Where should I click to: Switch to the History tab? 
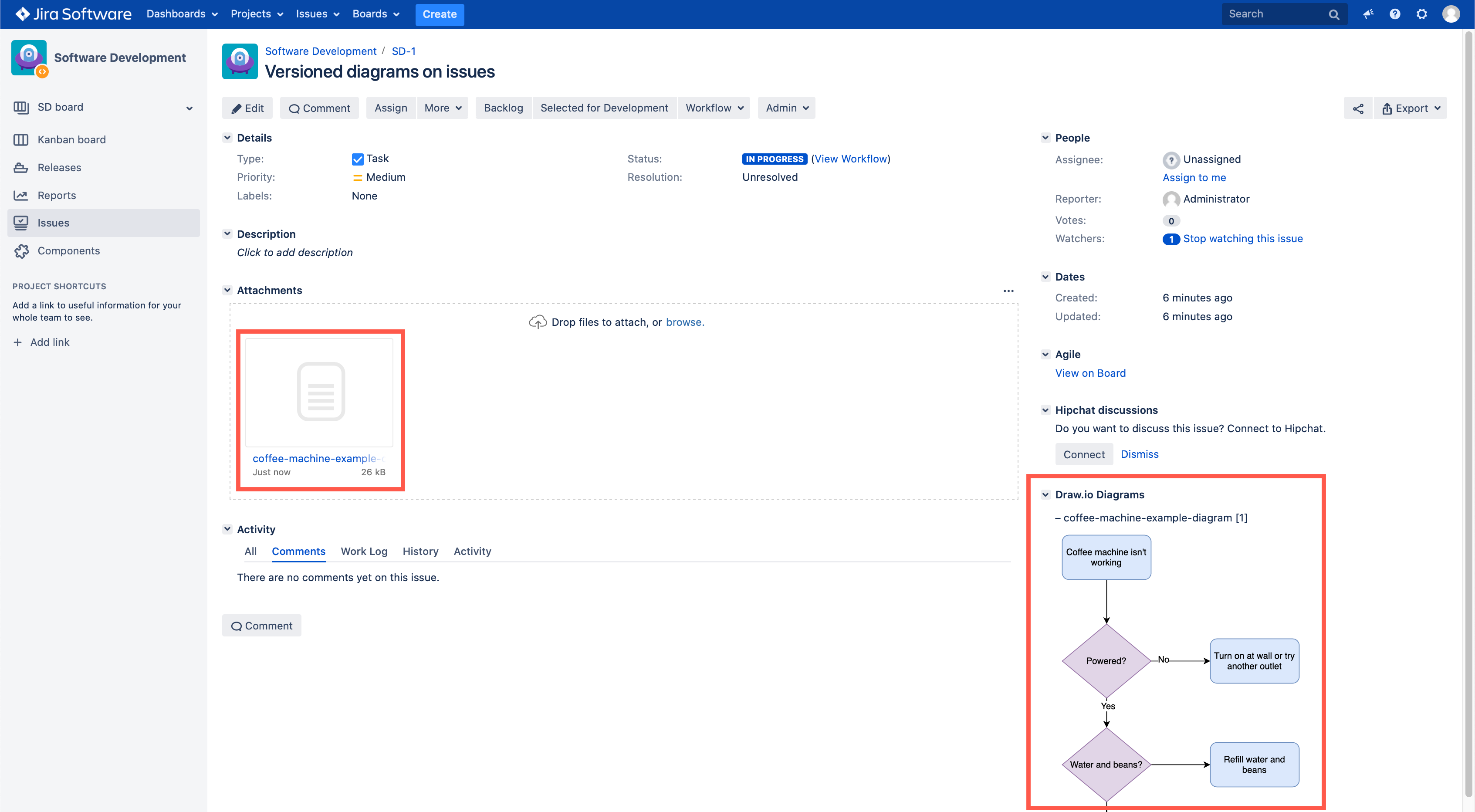click(420, 551)
